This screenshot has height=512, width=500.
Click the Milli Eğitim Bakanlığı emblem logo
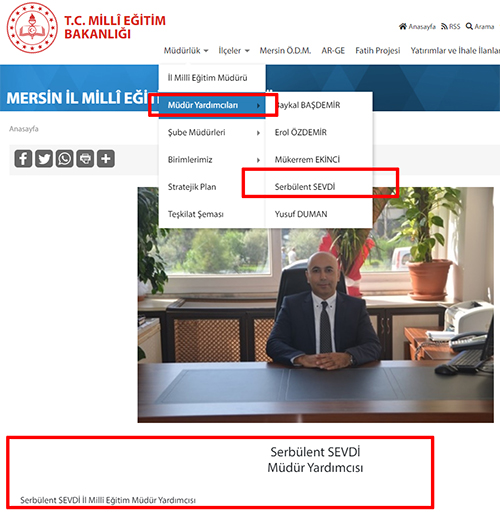(32, 28)
